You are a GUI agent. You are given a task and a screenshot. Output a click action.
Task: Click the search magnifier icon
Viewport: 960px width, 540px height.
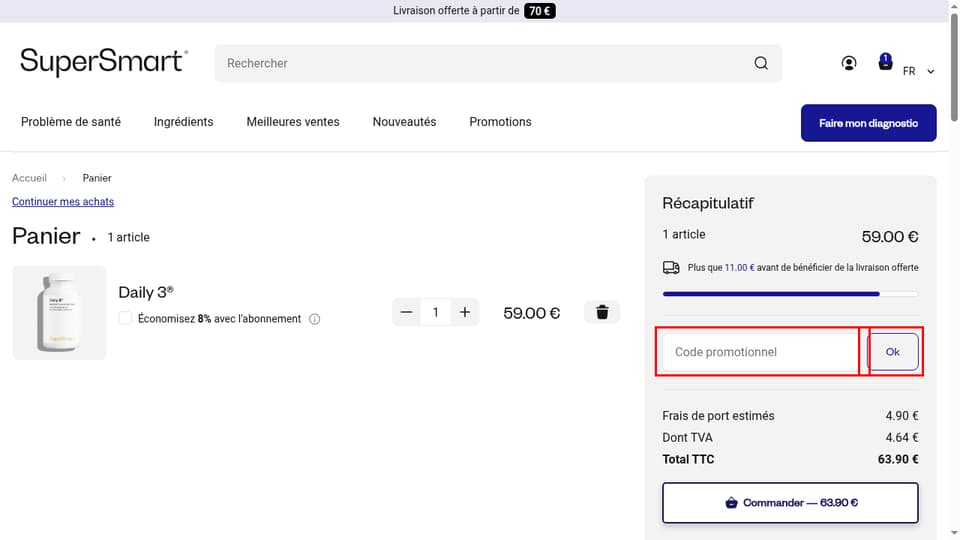[x=761, y=63]
